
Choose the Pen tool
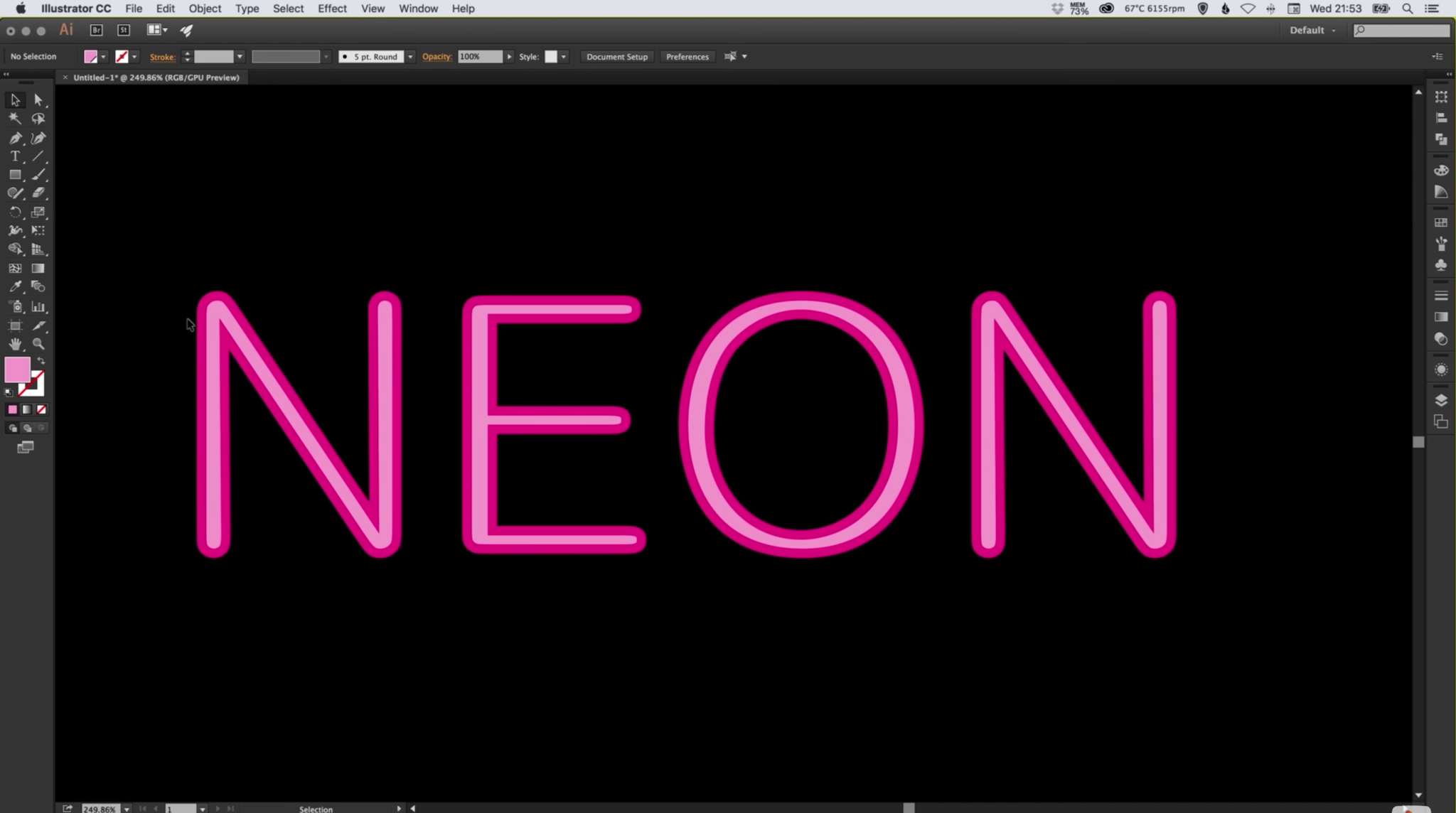click(15, 138)
